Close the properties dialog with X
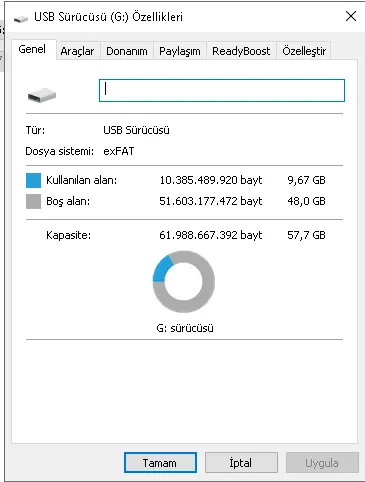This screenshot has height=482, width=365. tap(351, 16)
